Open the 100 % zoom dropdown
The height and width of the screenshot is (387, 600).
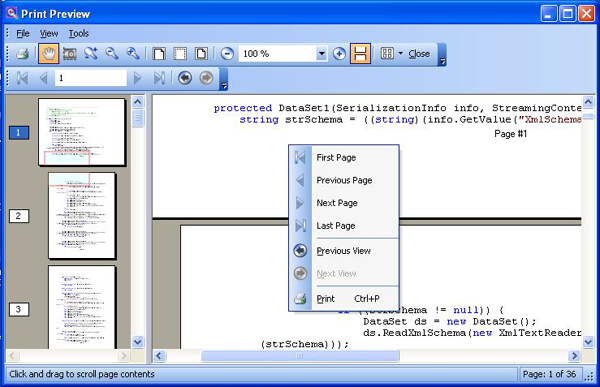pyautogui.click(x=322, y=54)
